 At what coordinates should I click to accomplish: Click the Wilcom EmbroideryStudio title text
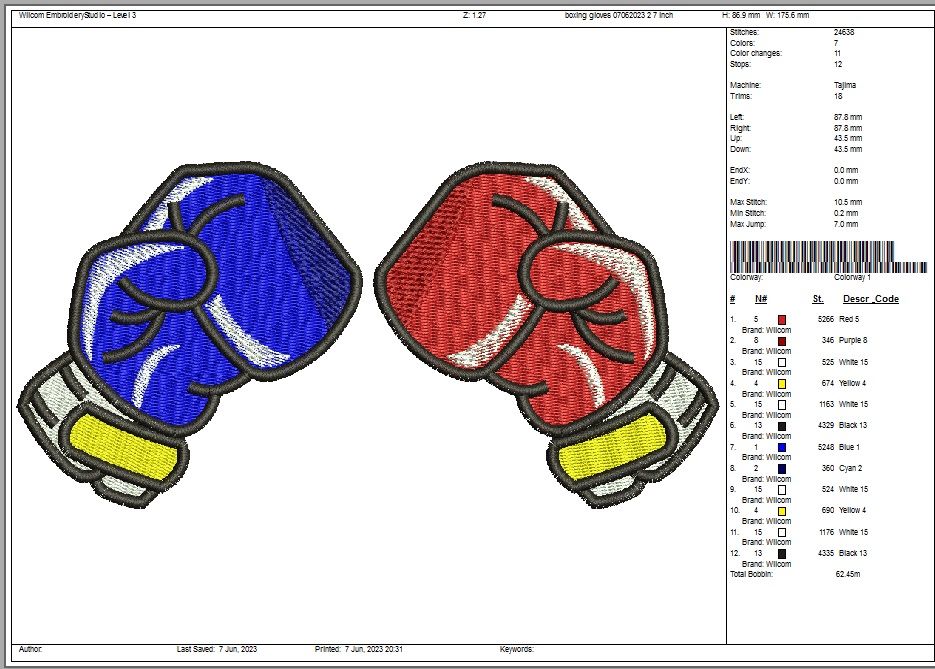point(76,15)
